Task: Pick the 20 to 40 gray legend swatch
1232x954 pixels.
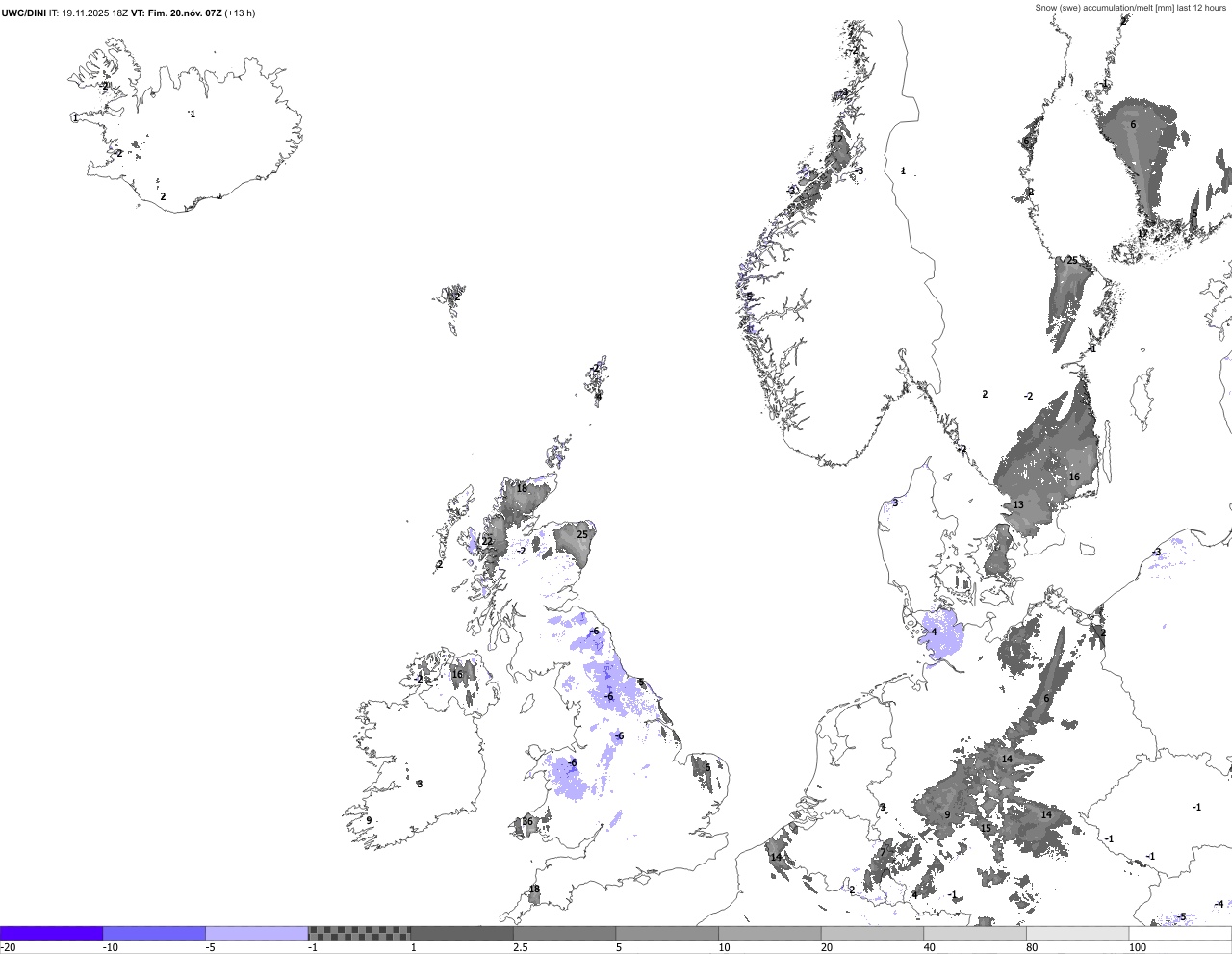Action: tap(873, 933)
